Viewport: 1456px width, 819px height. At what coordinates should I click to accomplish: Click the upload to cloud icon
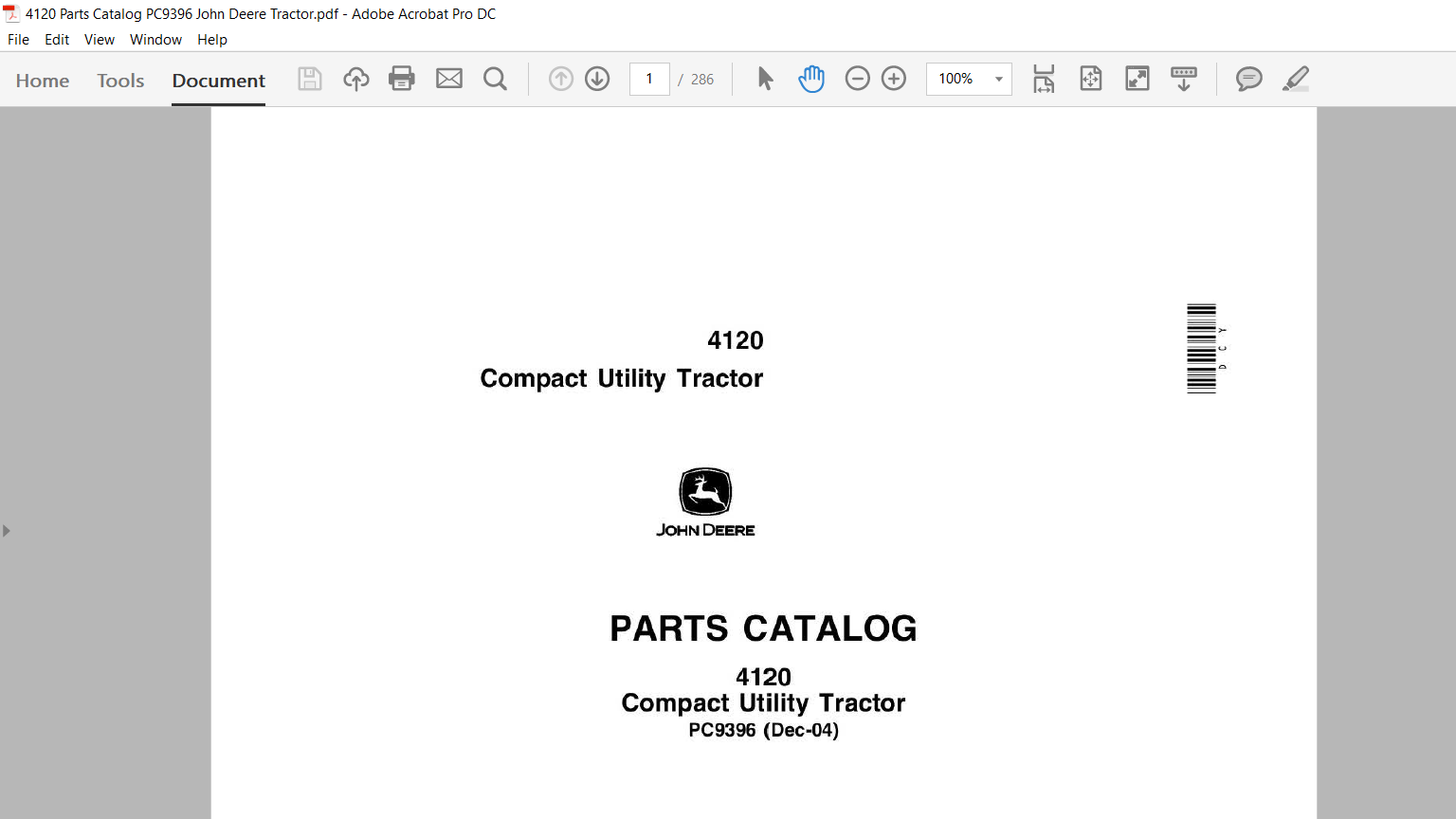(x=356, y=79)
